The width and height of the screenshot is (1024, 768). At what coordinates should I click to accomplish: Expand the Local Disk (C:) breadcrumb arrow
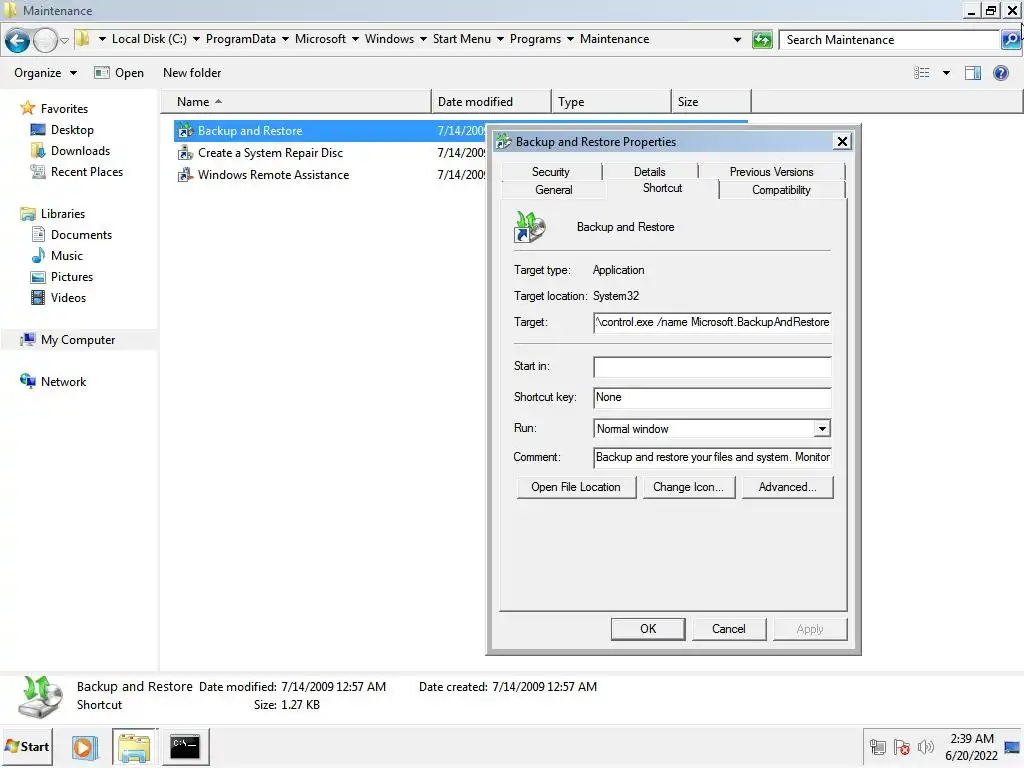point(196,39)
